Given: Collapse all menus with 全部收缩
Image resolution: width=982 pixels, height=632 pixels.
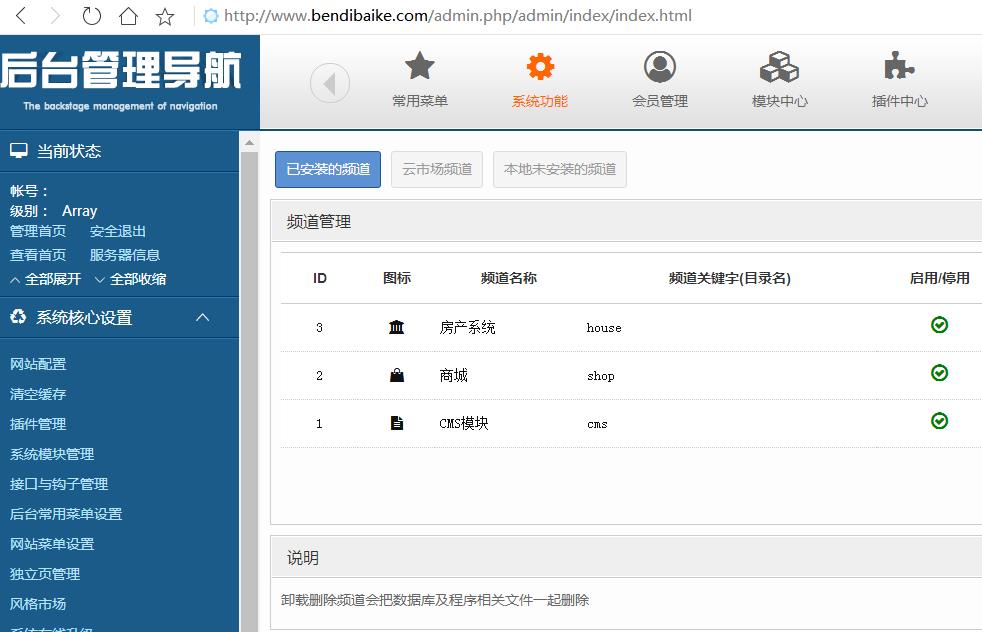Looking at the screenshot, I should click(130, 279).
